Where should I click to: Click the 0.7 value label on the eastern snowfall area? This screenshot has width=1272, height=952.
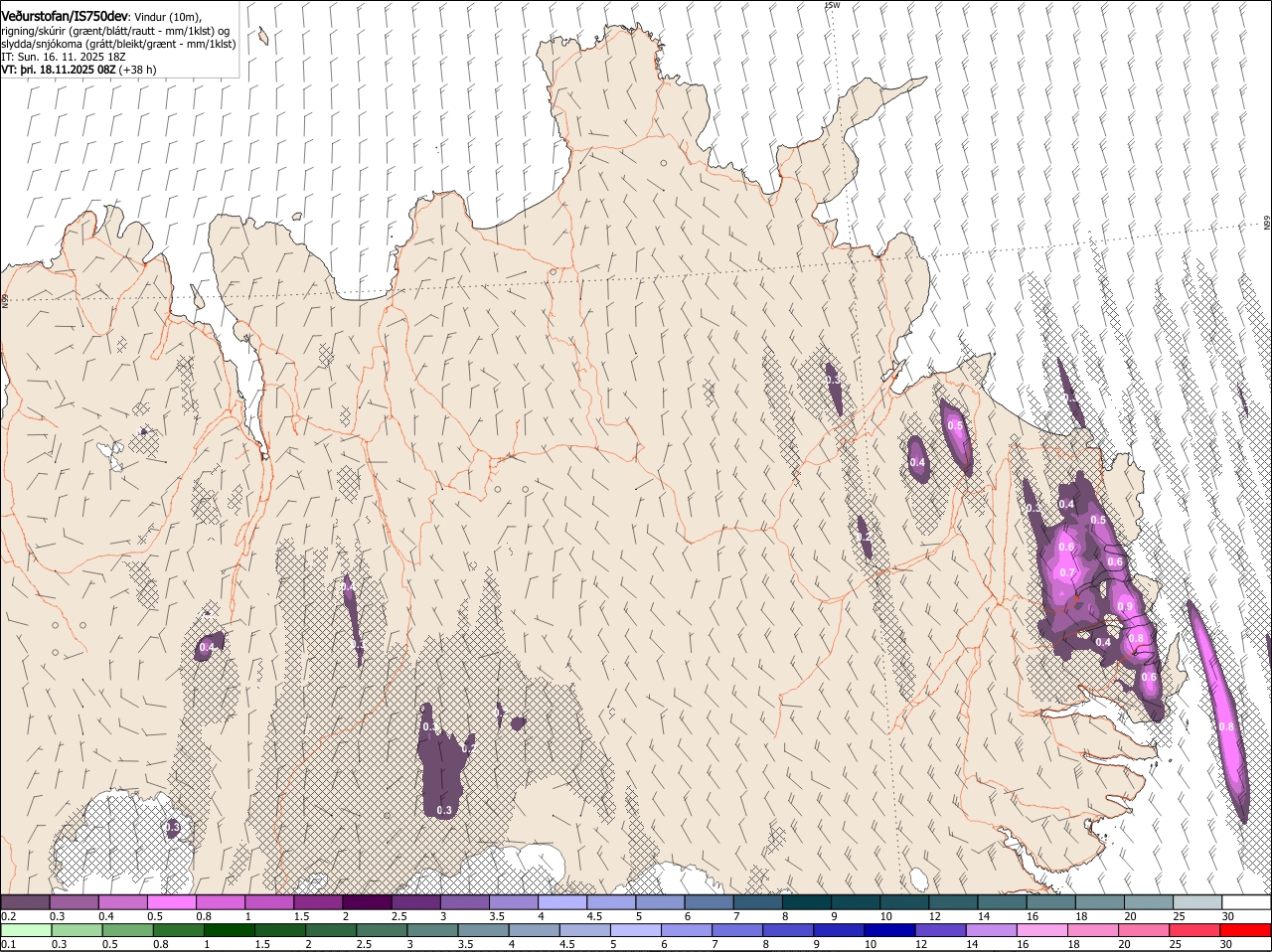[x=1067, y=572]
